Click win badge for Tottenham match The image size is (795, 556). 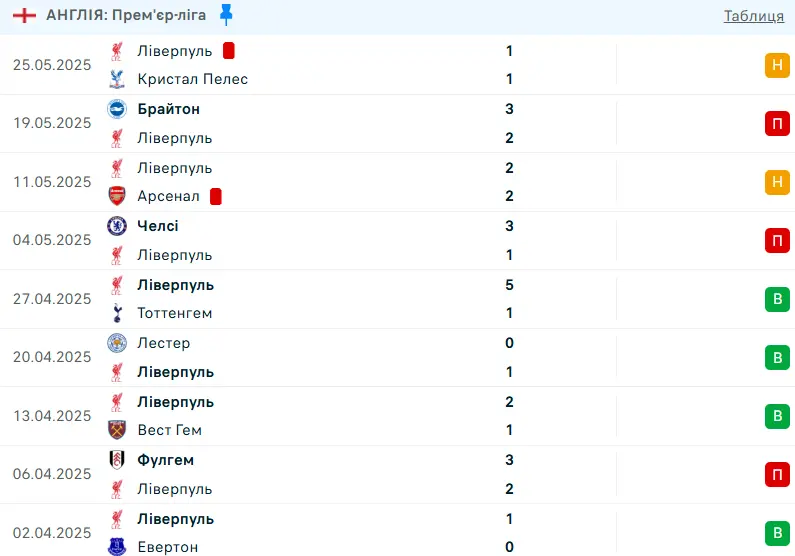point(777,299)
